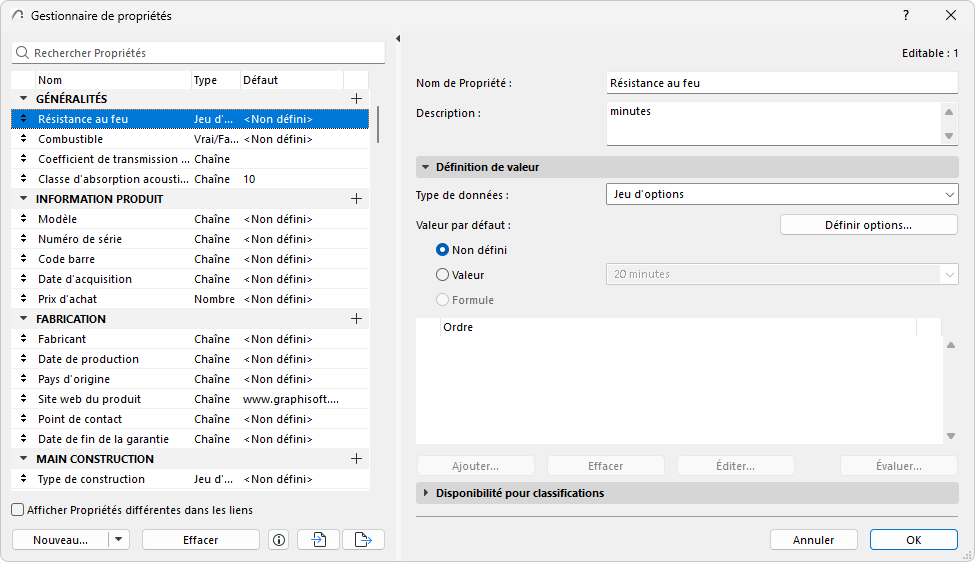This screenshot has width=975, height=562.
Task: Click the help question mark icon
Action: coord(906,15)
